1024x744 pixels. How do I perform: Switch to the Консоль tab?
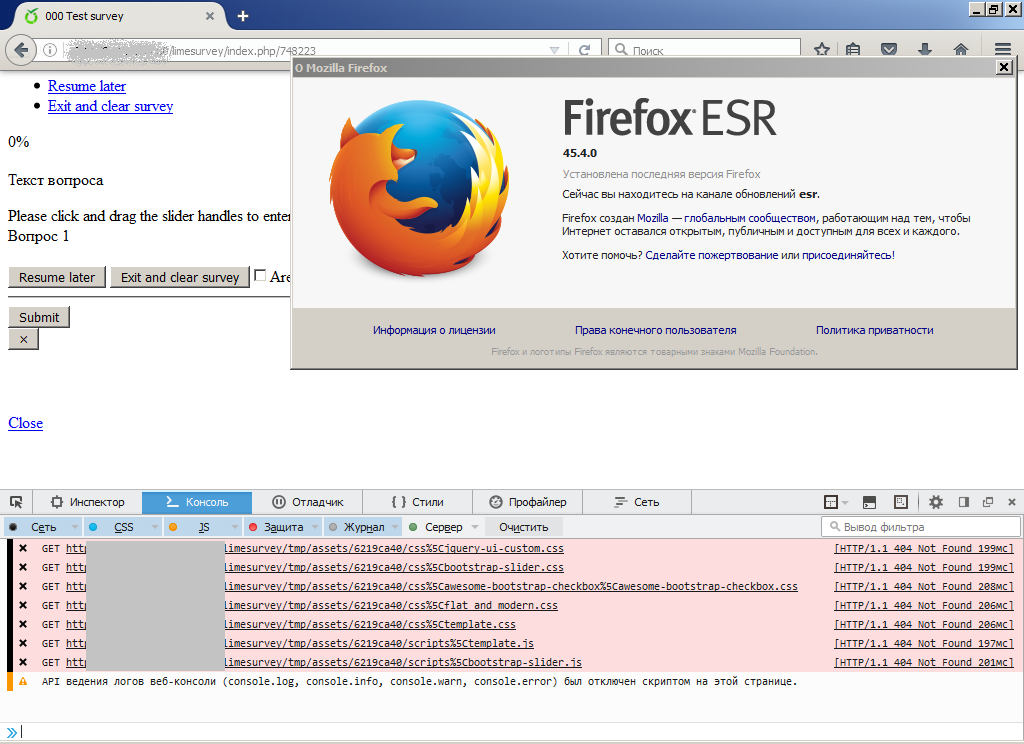(197, 502)
